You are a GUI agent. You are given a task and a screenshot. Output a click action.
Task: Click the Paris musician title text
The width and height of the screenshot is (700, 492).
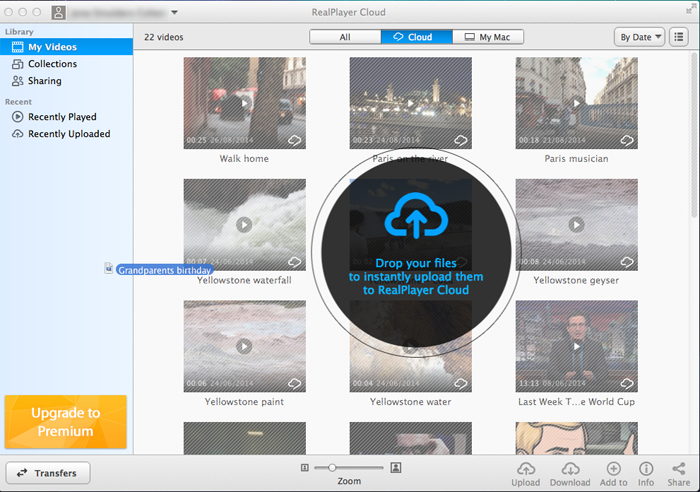point(576,158)
